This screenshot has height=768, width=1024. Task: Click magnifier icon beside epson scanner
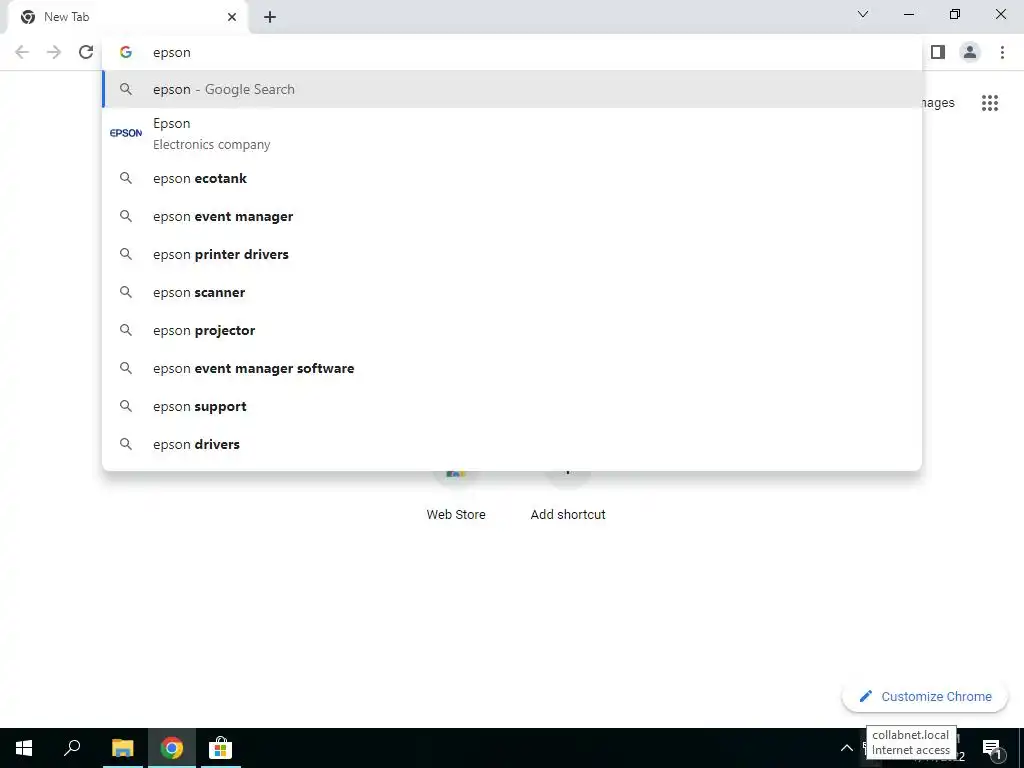(x=125, y=292)
